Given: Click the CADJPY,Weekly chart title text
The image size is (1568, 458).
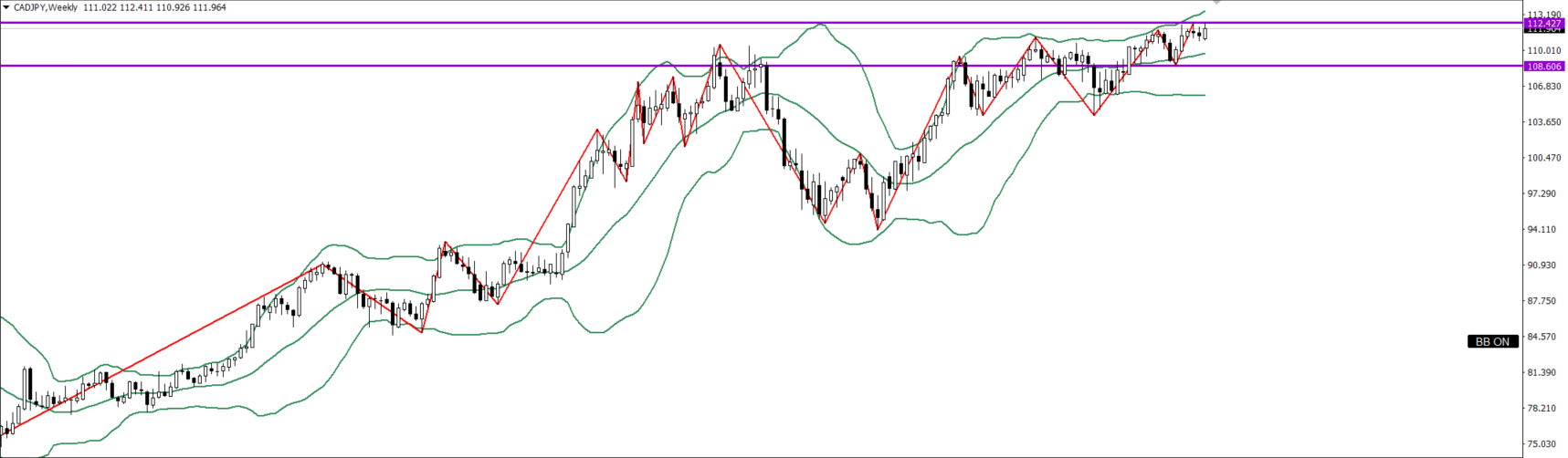Looking at the screenshot, I should pyautogui.click(x=46, y=7).
